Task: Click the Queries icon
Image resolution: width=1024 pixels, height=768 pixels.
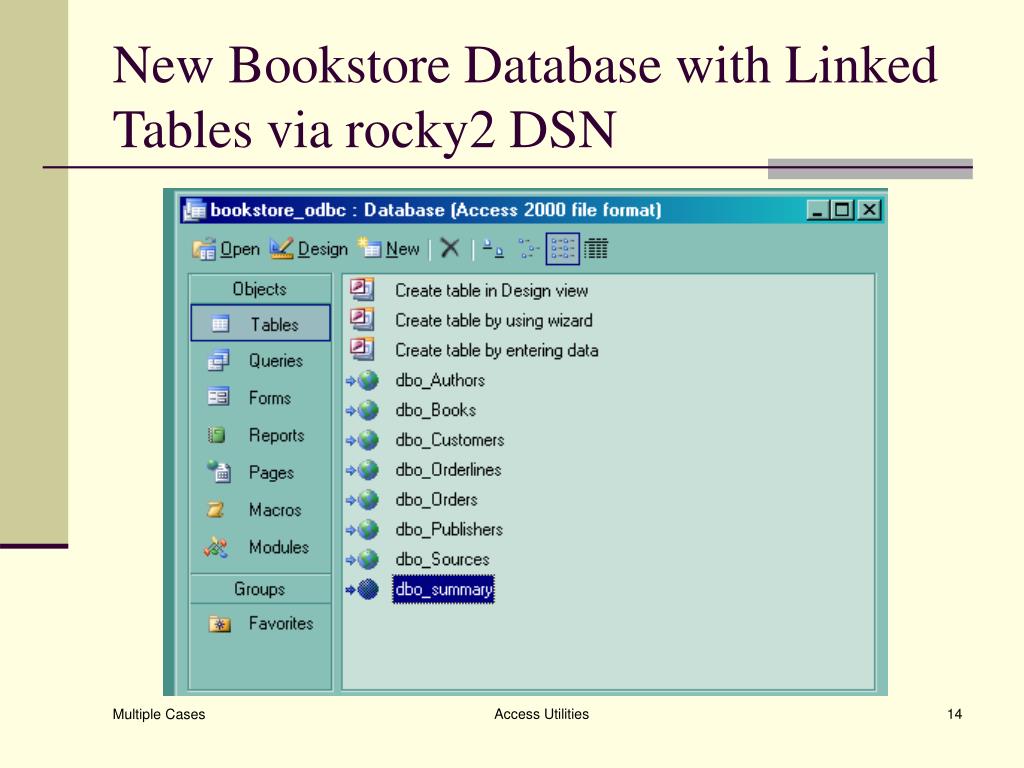Action: [218, 360]
